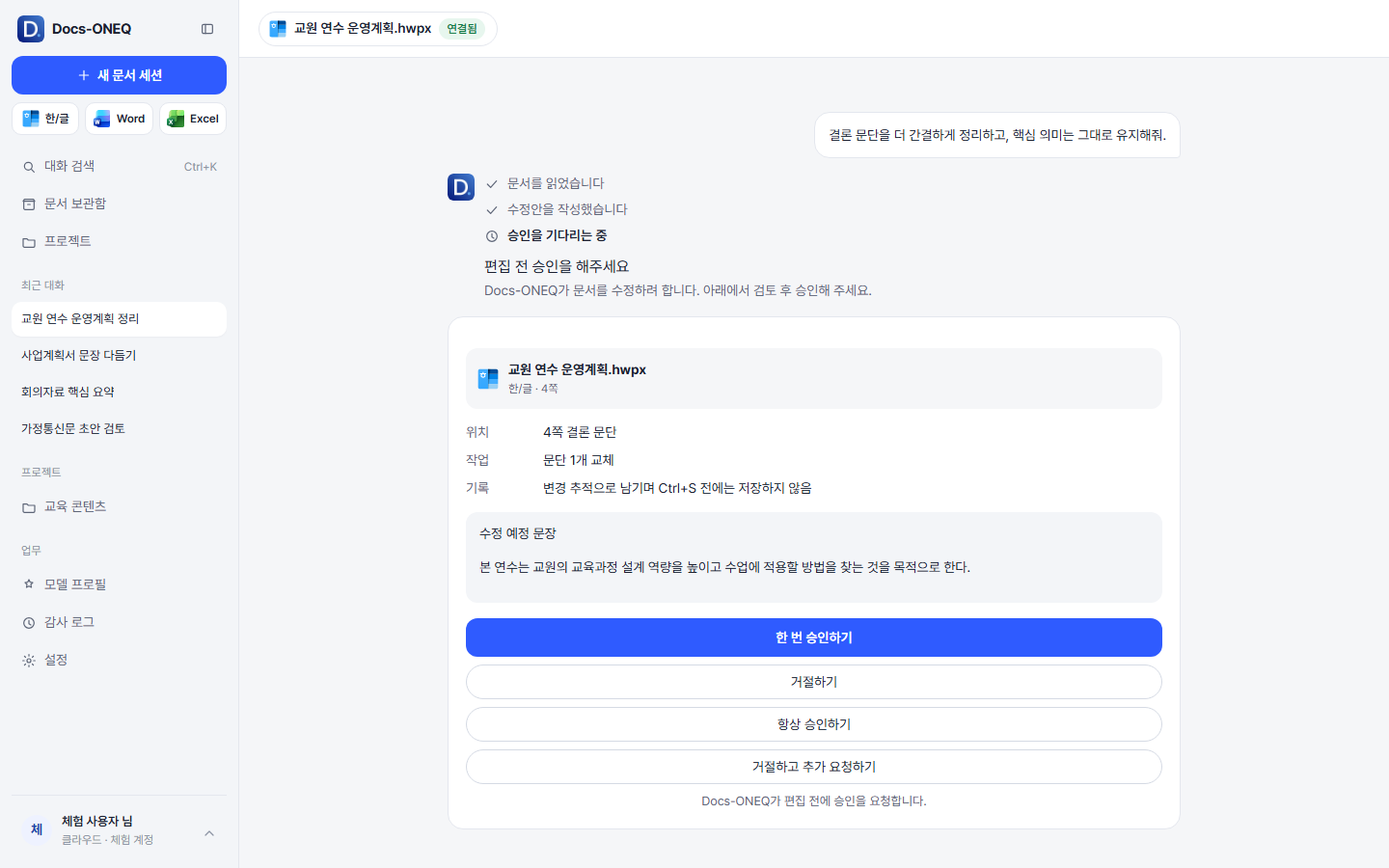Open 감사 로그

(119, 622)
